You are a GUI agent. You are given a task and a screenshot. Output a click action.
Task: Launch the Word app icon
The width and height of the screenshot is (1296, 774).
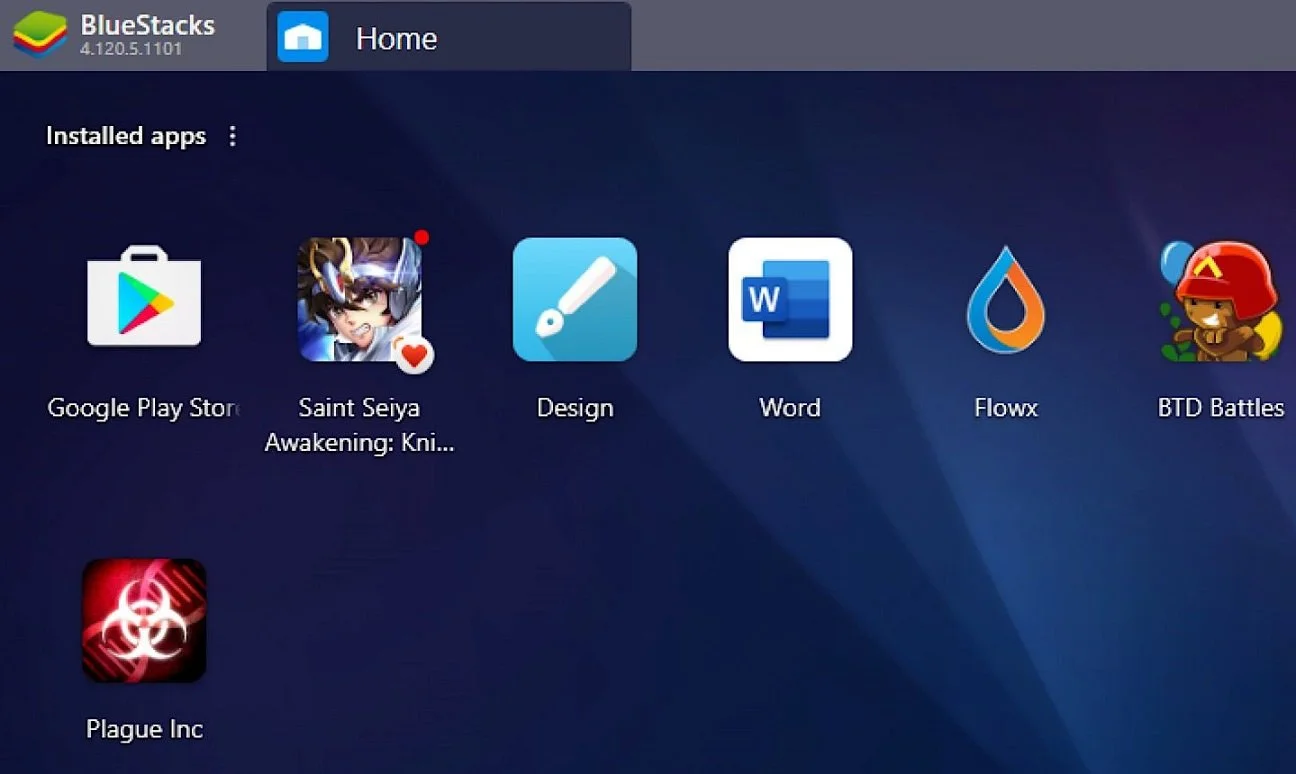click(x=790, y=299)
